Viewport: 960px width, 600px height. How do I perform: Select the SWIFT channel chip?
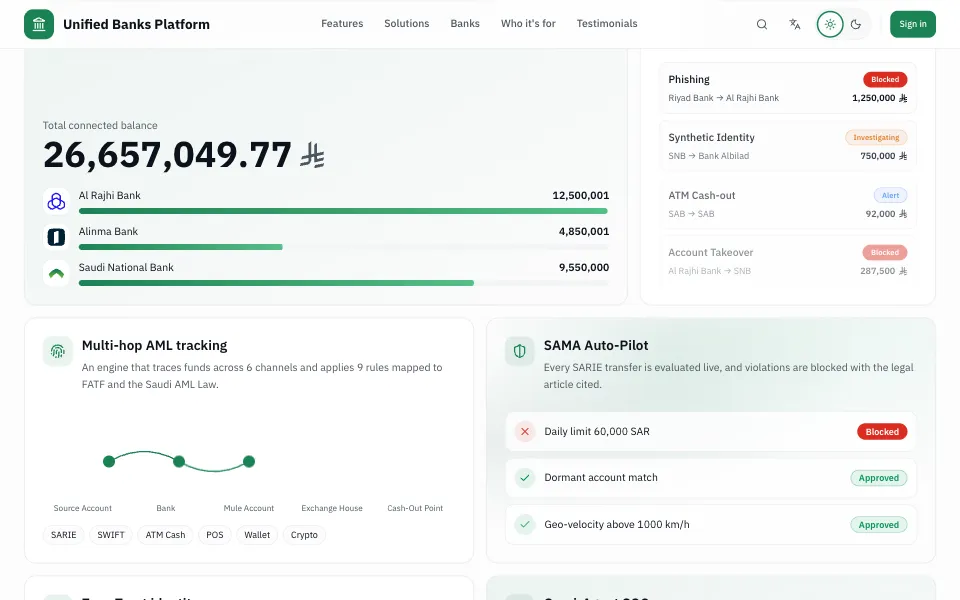coord(111,535)
